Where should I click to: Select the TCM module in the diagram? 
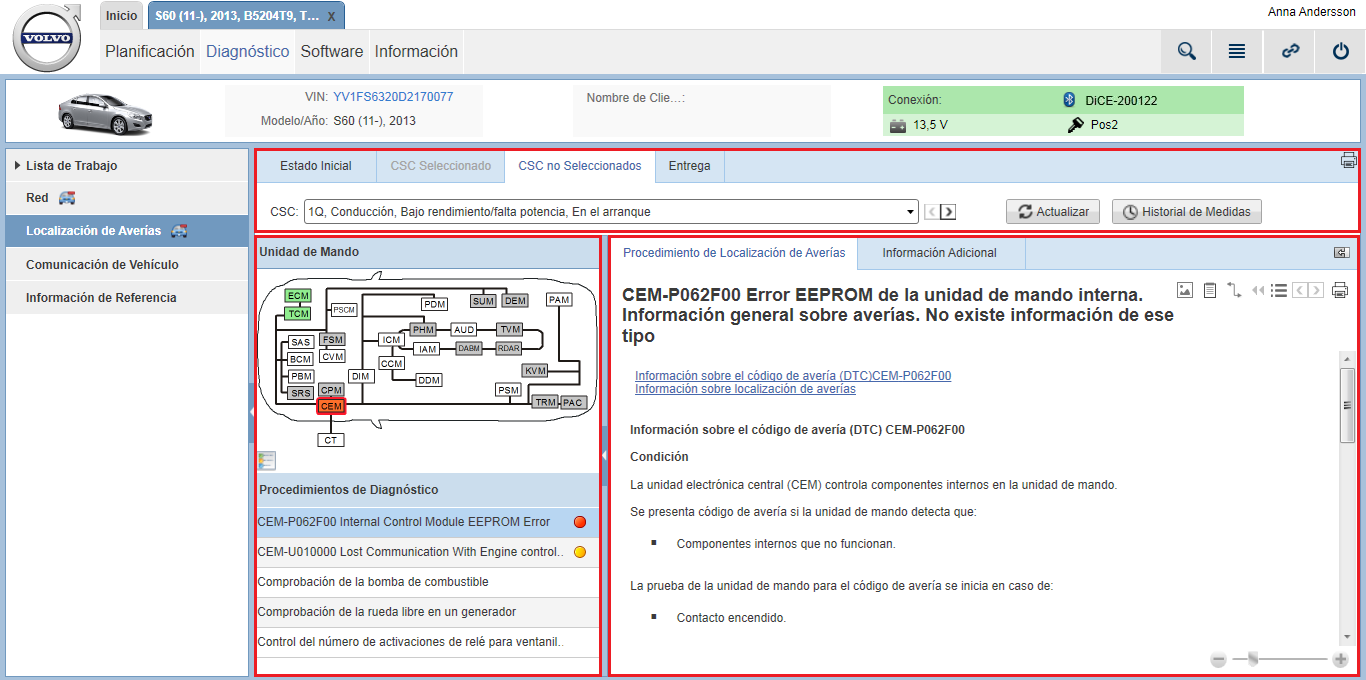pyautogui.click(x=298, y=313)
